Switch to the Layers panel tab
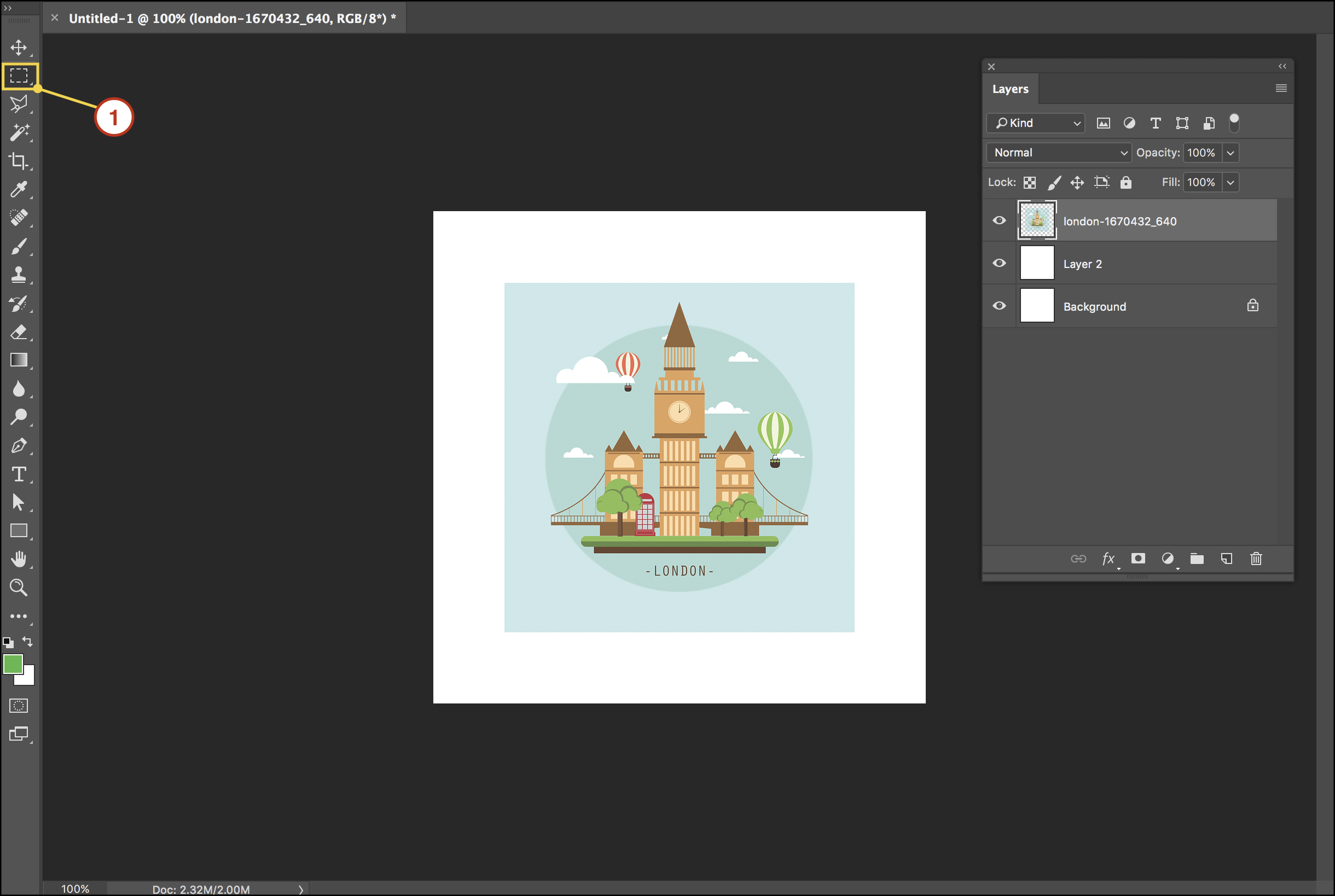Screen dimensions: 1335x896 pos(1010,89)
